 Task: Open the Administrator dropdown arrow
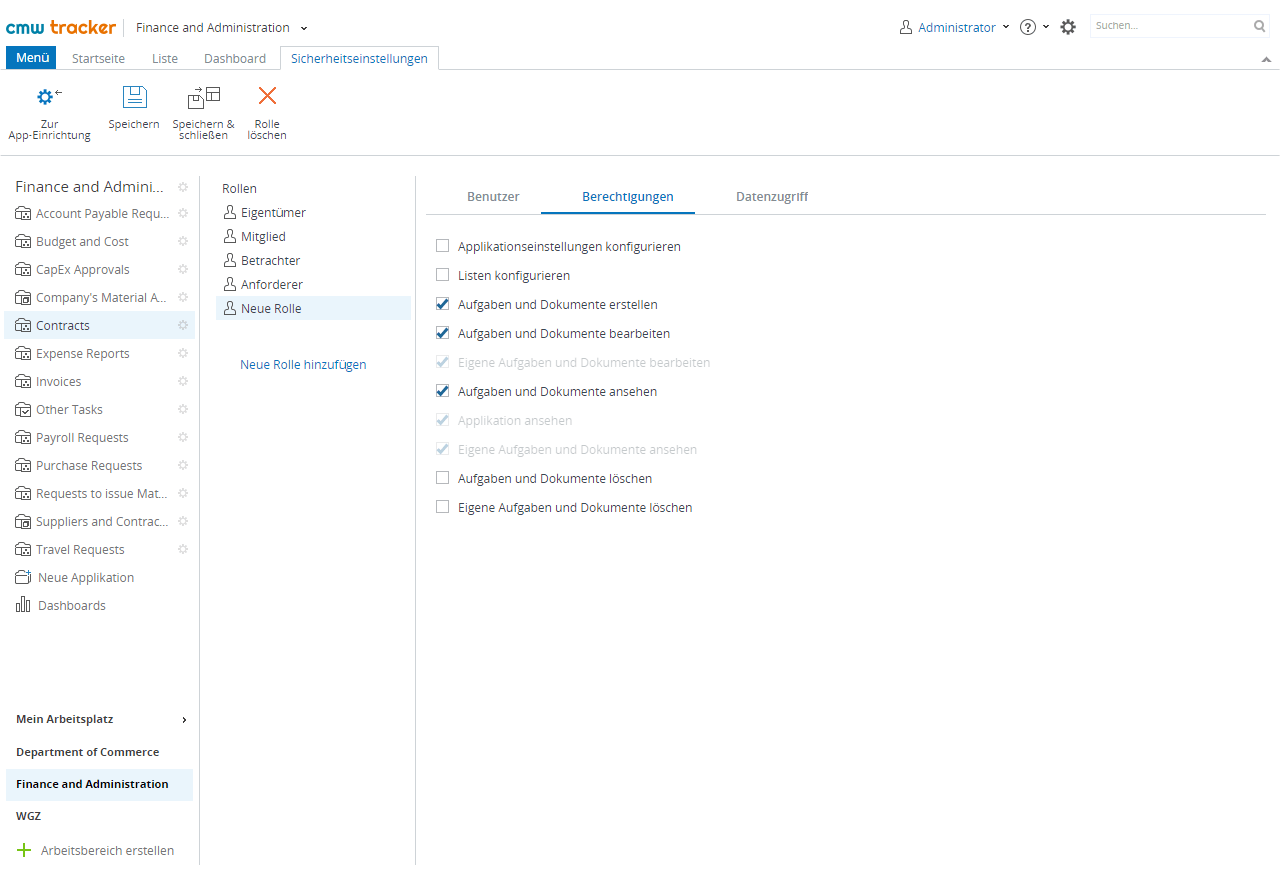[1005, 27]
